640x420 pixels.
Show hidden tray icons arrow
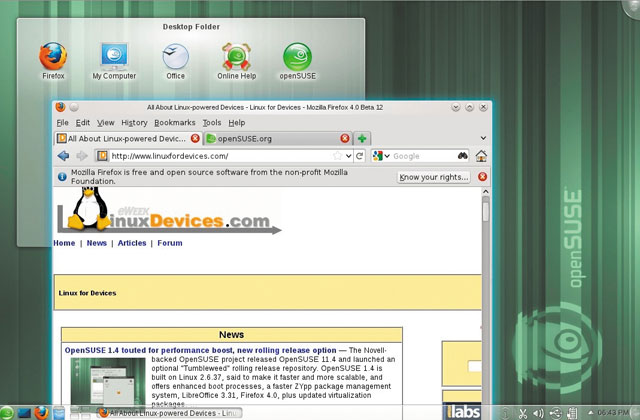(x=591, y=413)
